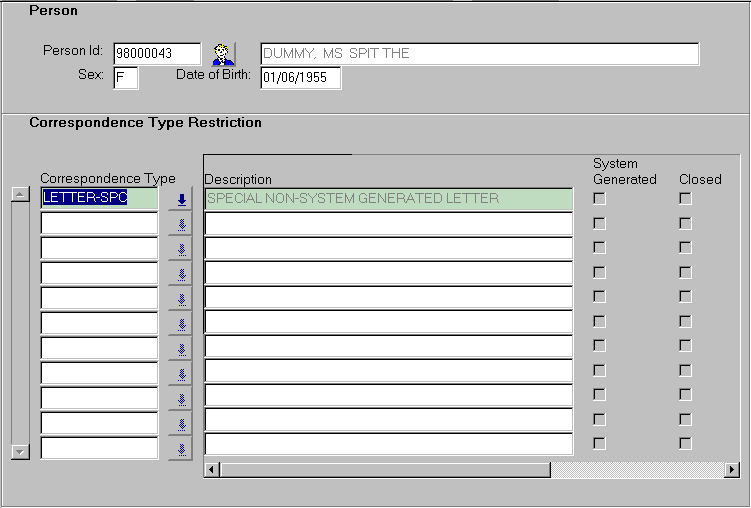Click the vertical scrollbar down arrow
751x508 pixels.
19,452
